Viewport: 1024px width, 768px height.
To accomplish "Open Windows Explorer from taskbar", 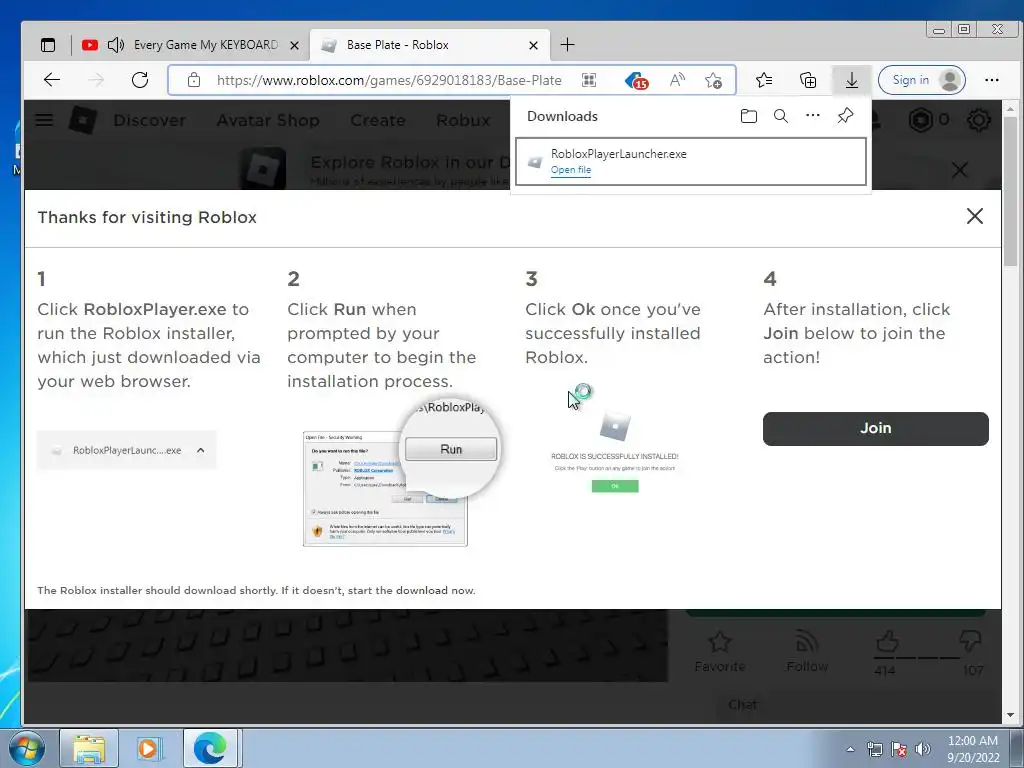I will [89, 748].
